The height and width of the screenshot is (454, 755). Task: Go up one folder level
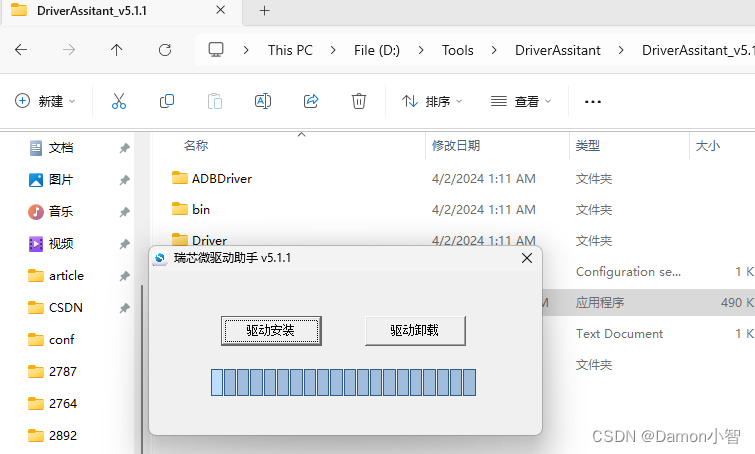tap(117, 50)
